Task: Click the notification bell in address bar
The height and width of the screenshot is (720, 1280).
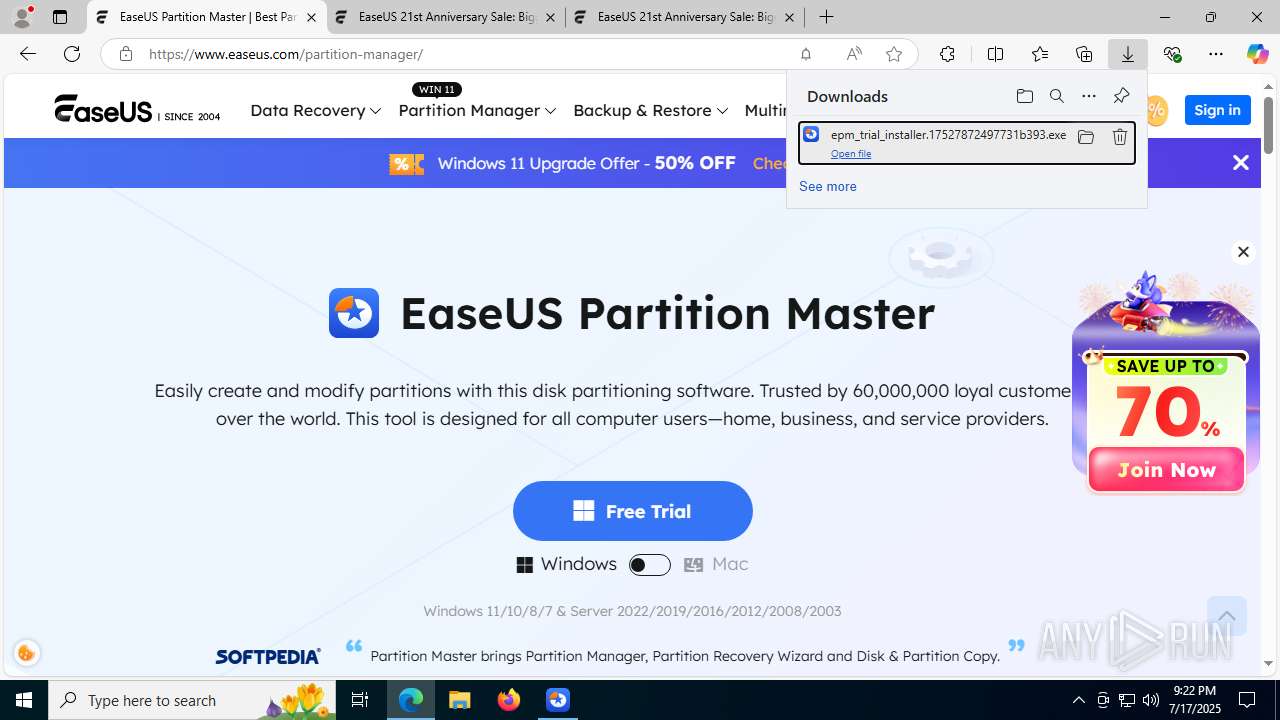Action: [x=805, y=54]
